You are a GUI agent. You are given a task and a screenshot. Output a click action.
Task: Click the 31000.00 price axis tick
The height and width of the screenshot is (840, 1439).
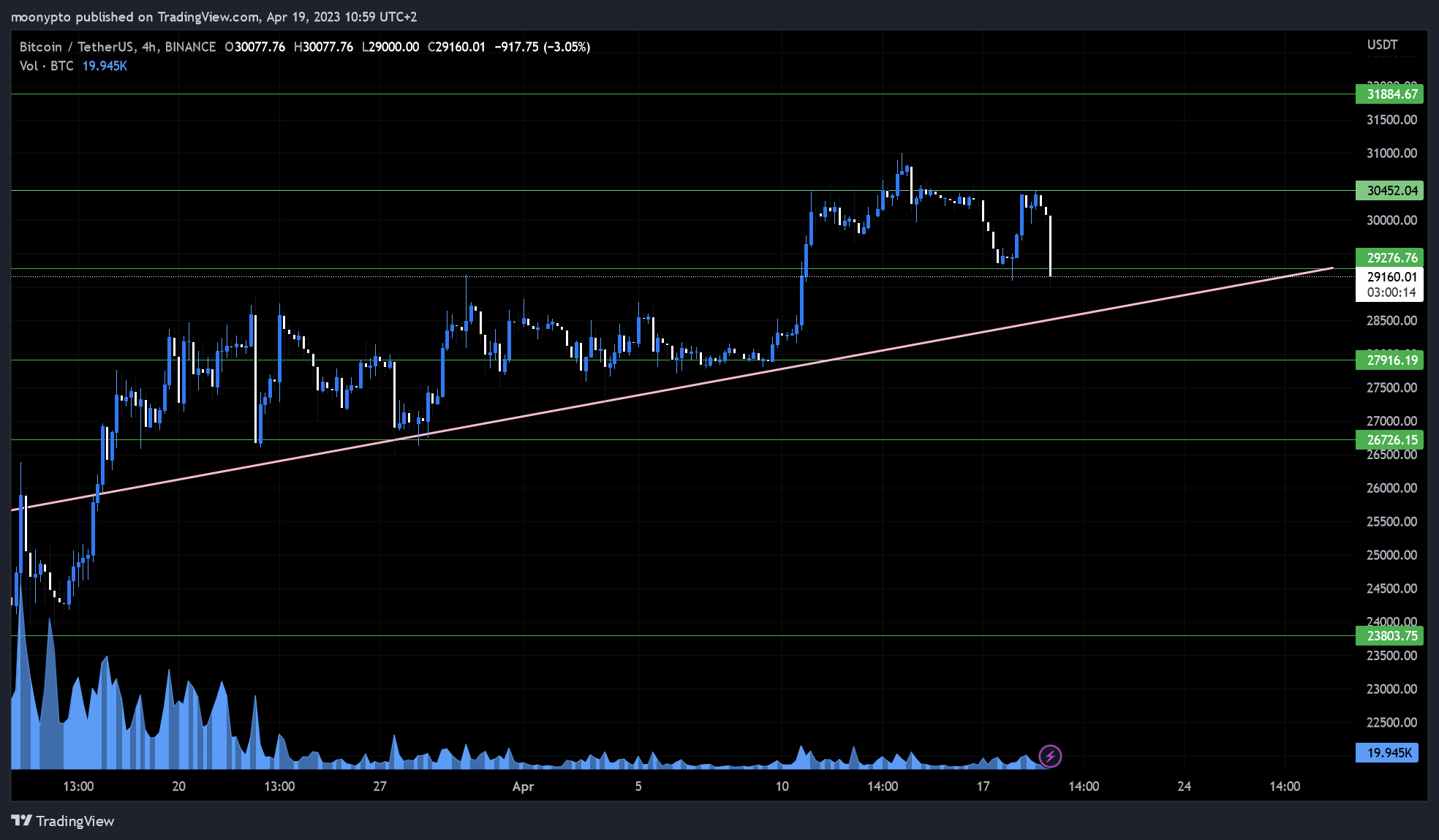(x=1391, y=153)
